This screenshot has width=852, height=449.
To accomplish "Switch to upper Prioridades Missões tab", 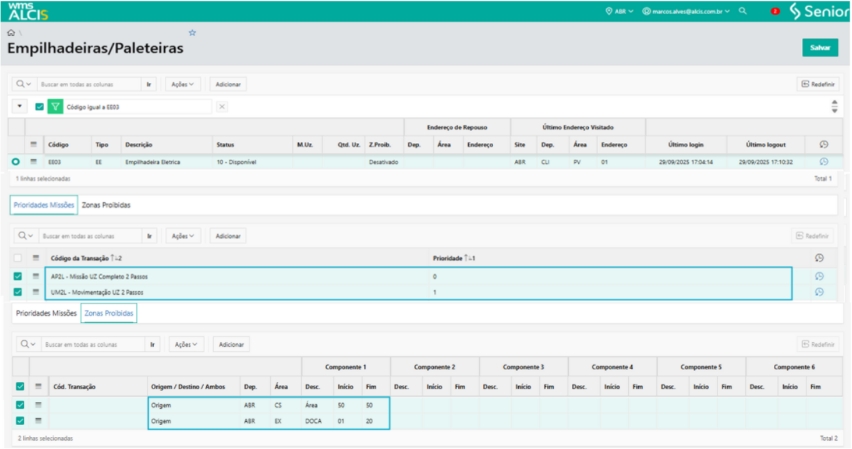I will [44, 205].
